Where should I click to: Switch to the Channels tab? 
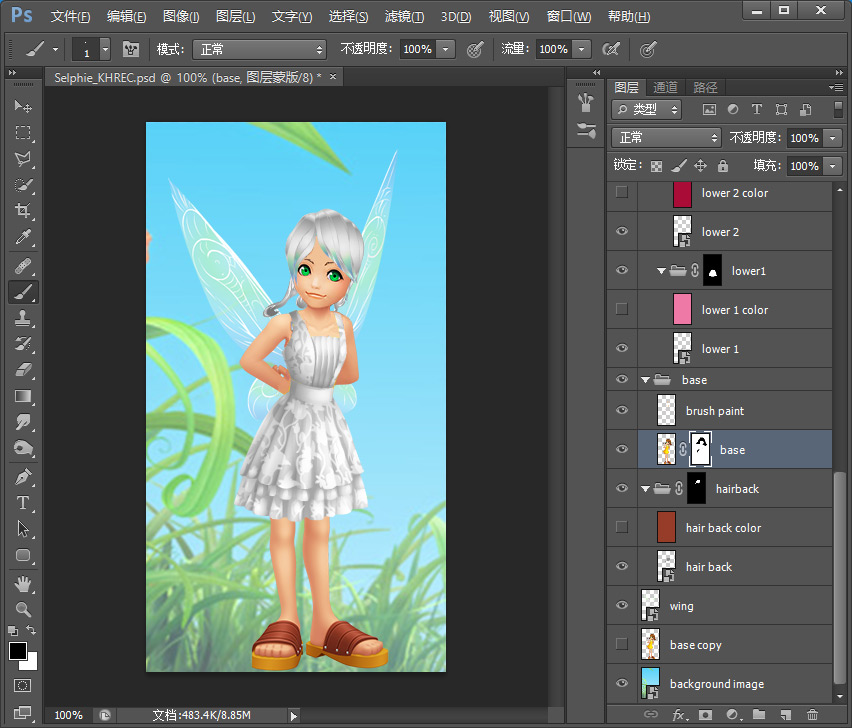[x=664, y=87]
